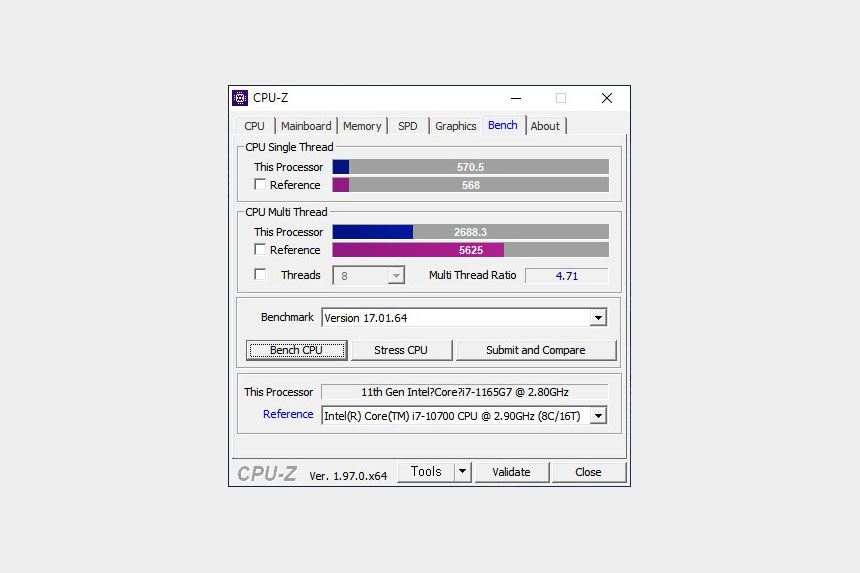Click Submit and Compare button
Viewport: 860px width, 573px height.
[536, 350]
